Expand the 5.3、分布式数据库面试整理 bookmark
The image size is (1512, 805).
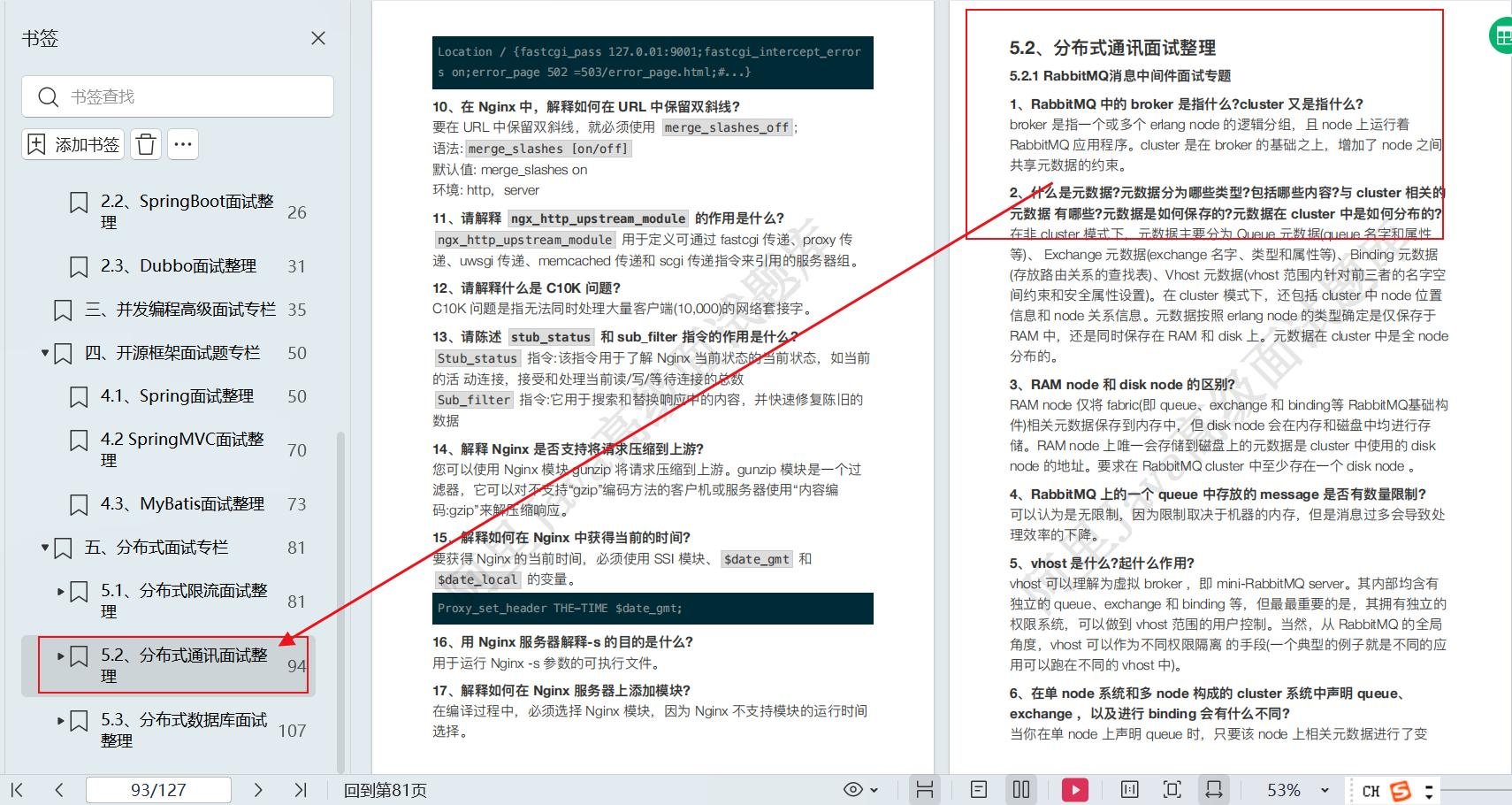pyautogui.click(x=61, y=720)
